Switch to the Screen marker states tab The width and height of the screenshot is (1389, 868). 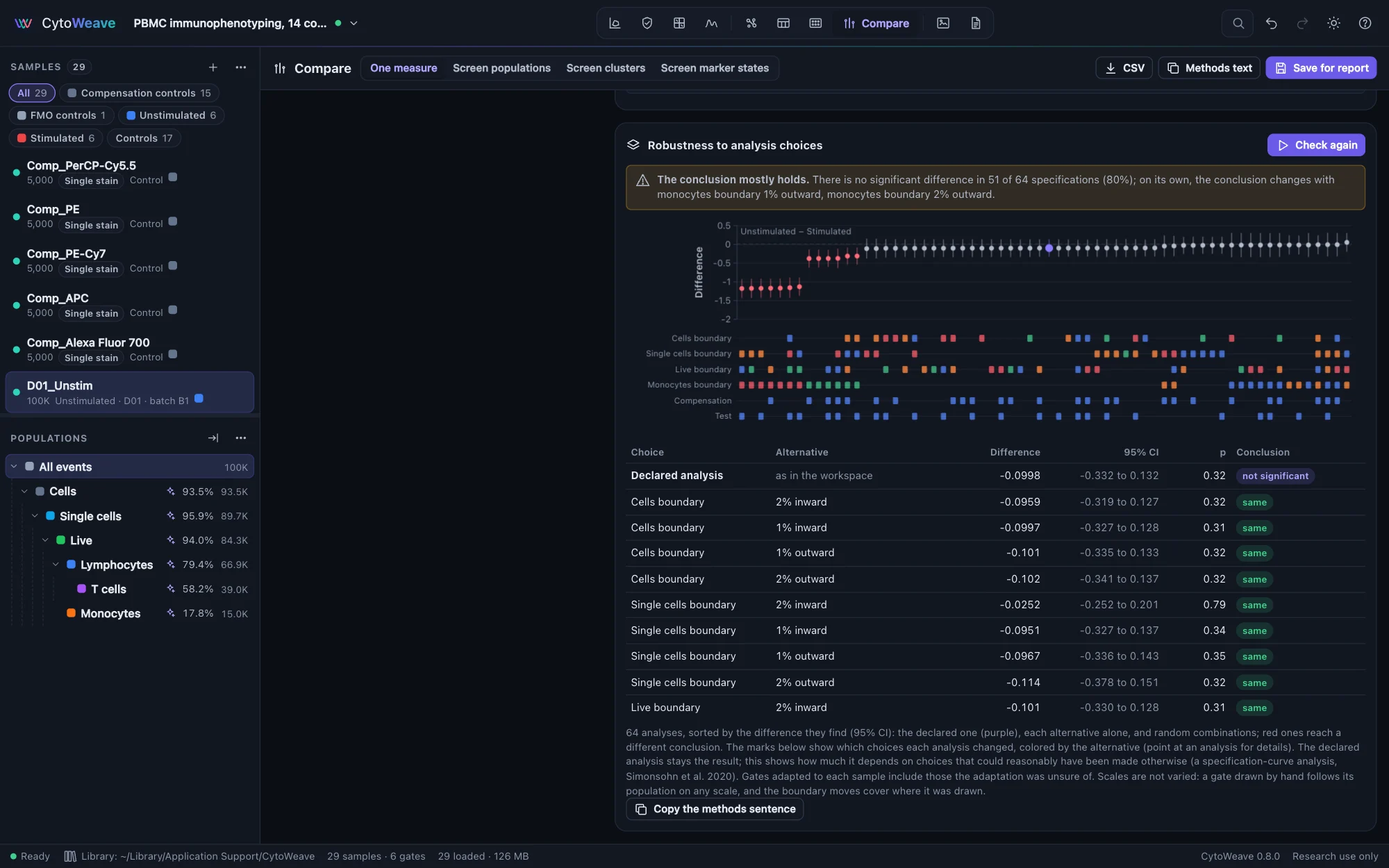pyautogui.click(x=715, y=68)
